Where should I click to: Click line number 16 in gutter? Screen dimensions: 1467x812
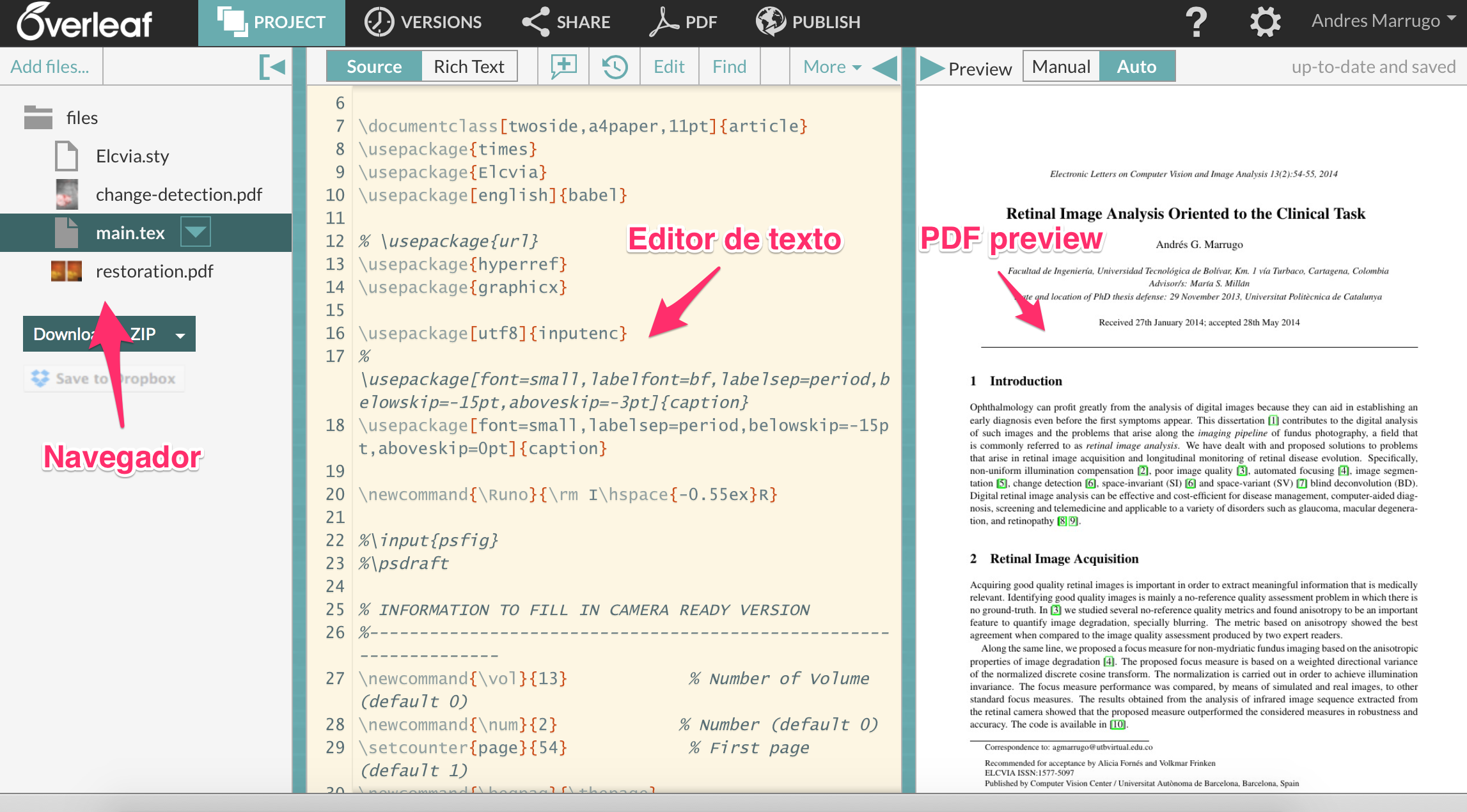point(335,333)
